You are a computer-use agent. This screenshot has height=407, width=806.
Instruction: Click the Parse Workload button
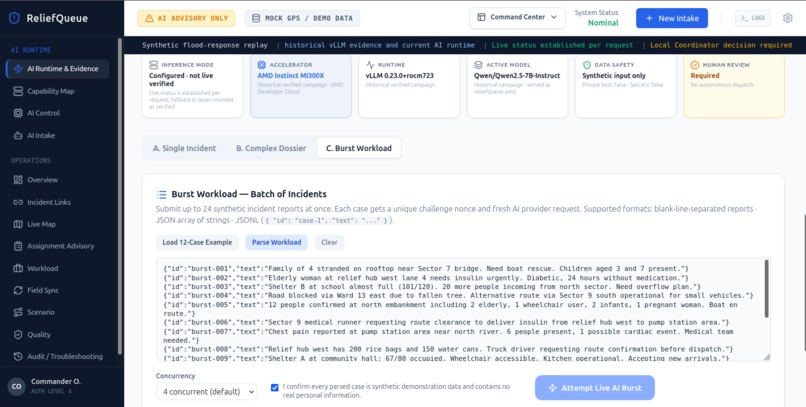pos(277,243)
